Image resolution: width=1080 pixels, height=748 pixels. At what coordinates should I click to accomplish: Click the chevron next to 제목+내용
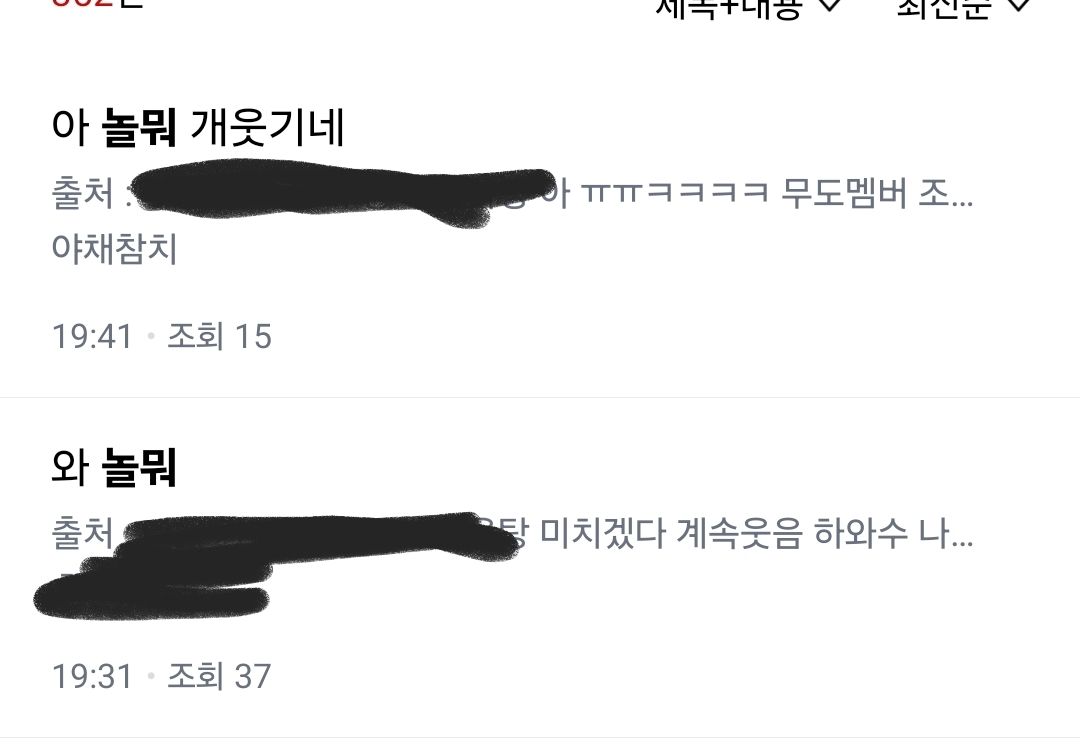(x=831, y=4)
